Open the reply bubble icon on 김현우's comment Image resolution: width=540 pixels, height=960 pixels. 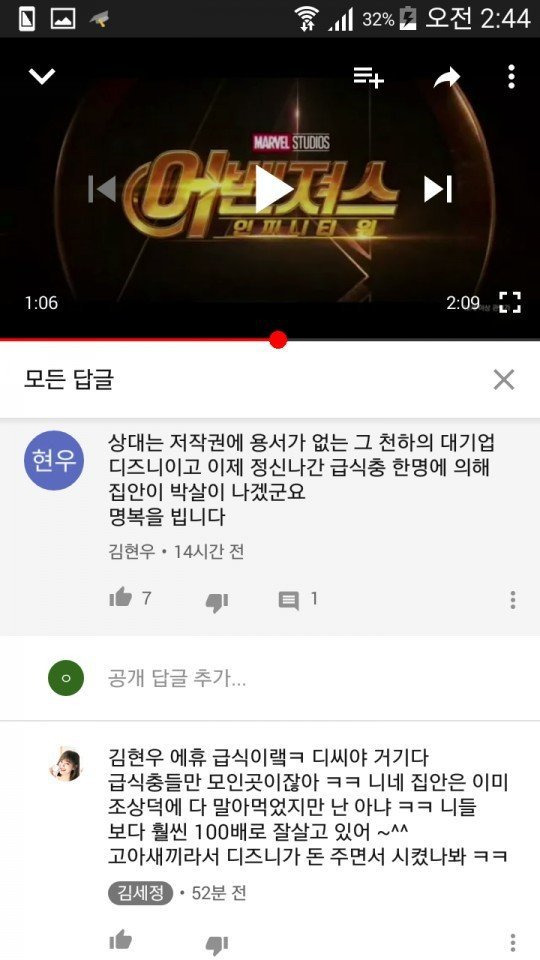point(289,600)
